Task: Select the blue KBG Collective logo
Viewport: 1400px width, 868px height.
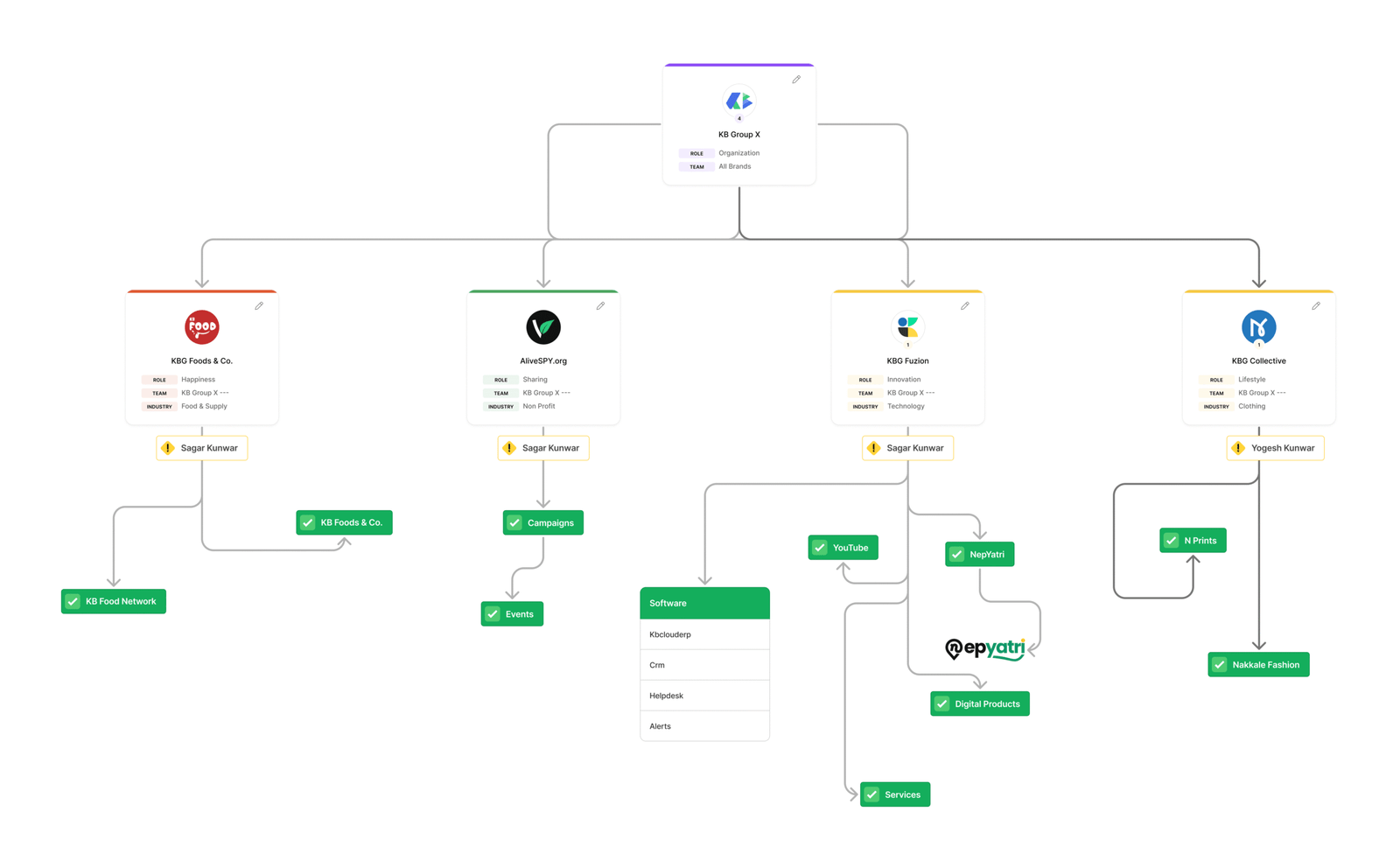Action: [x=1259, y=327]
